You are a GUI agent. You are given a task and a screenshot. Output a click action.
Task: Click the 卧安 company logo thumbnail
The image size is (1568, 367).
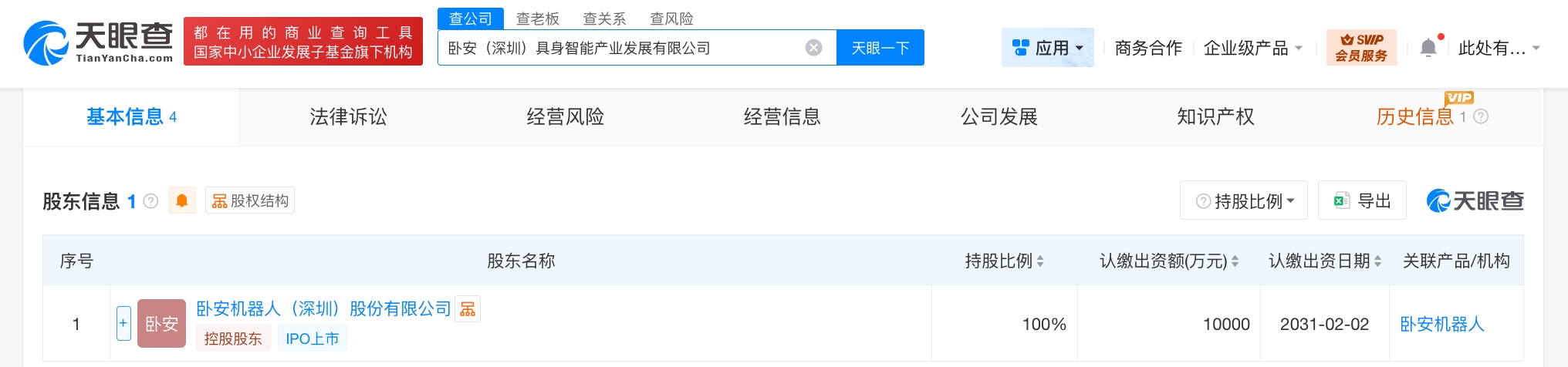161,324
